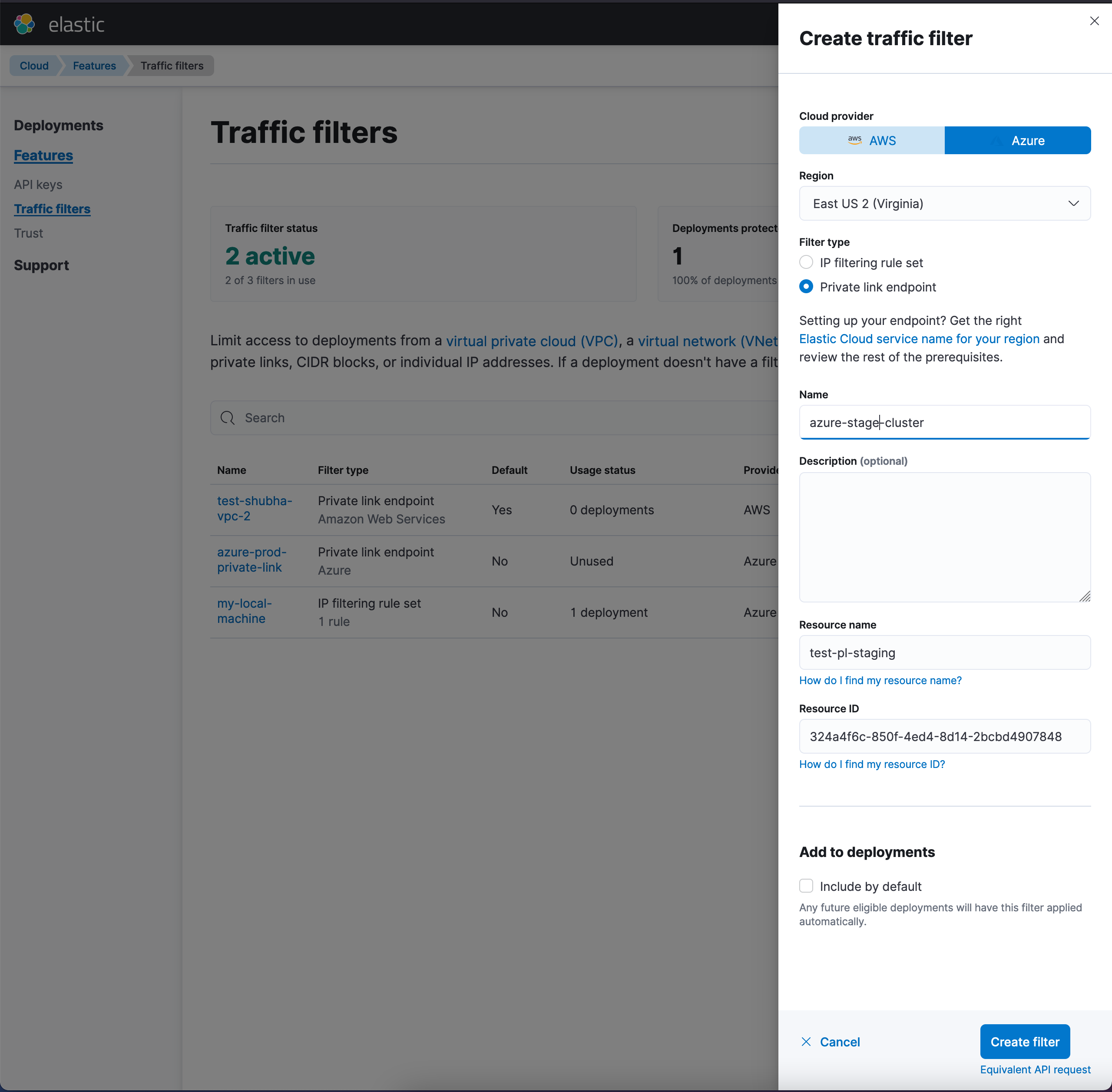Open Elastic Cloud service name link
This screenshot has height=1092, width=1112.
(x=919, y=339)
